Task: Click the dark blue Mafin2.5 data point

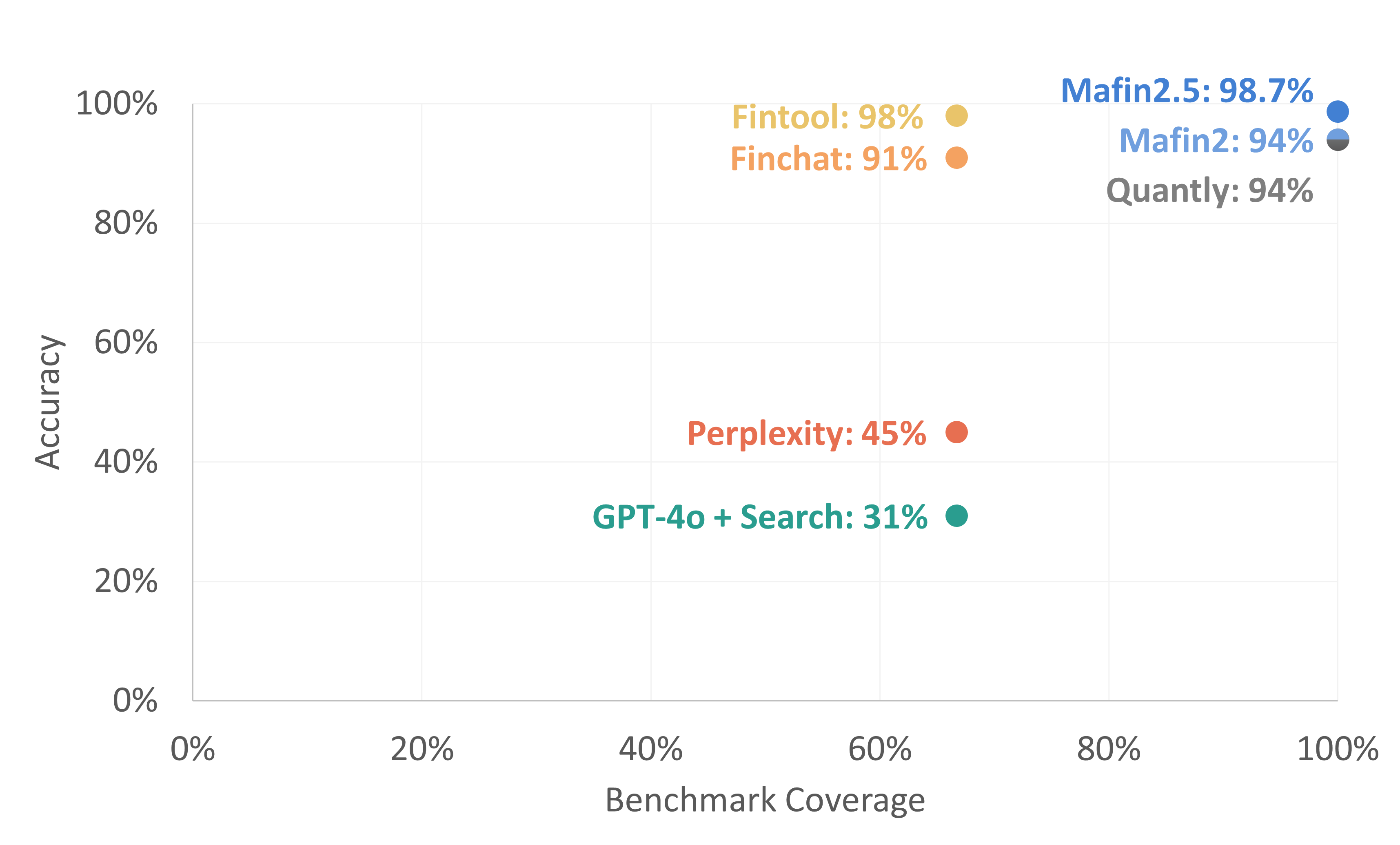Action: point(1338,111)
